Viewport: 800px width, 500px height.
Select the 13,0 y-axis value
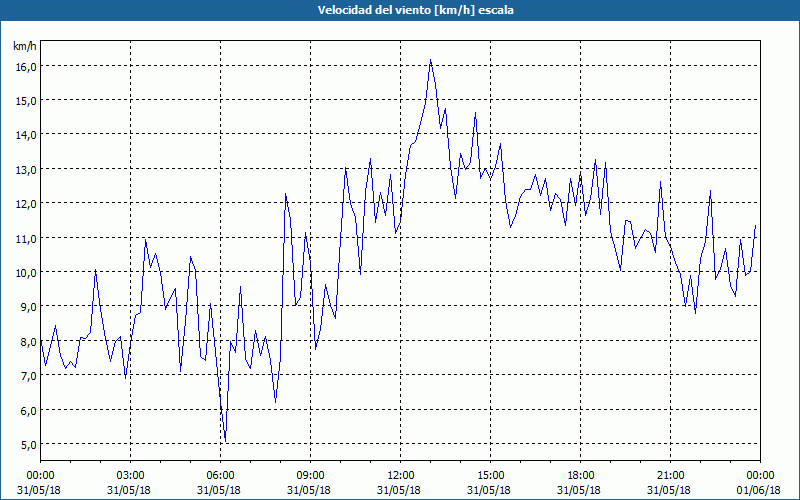(x=25, y=169)
